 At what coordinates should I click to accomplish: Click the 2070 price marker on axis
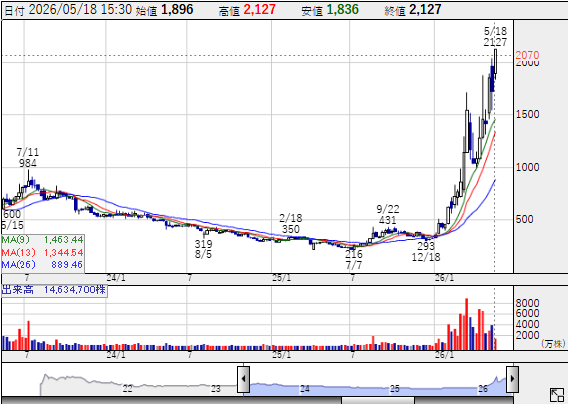click(x=527, y=55)
